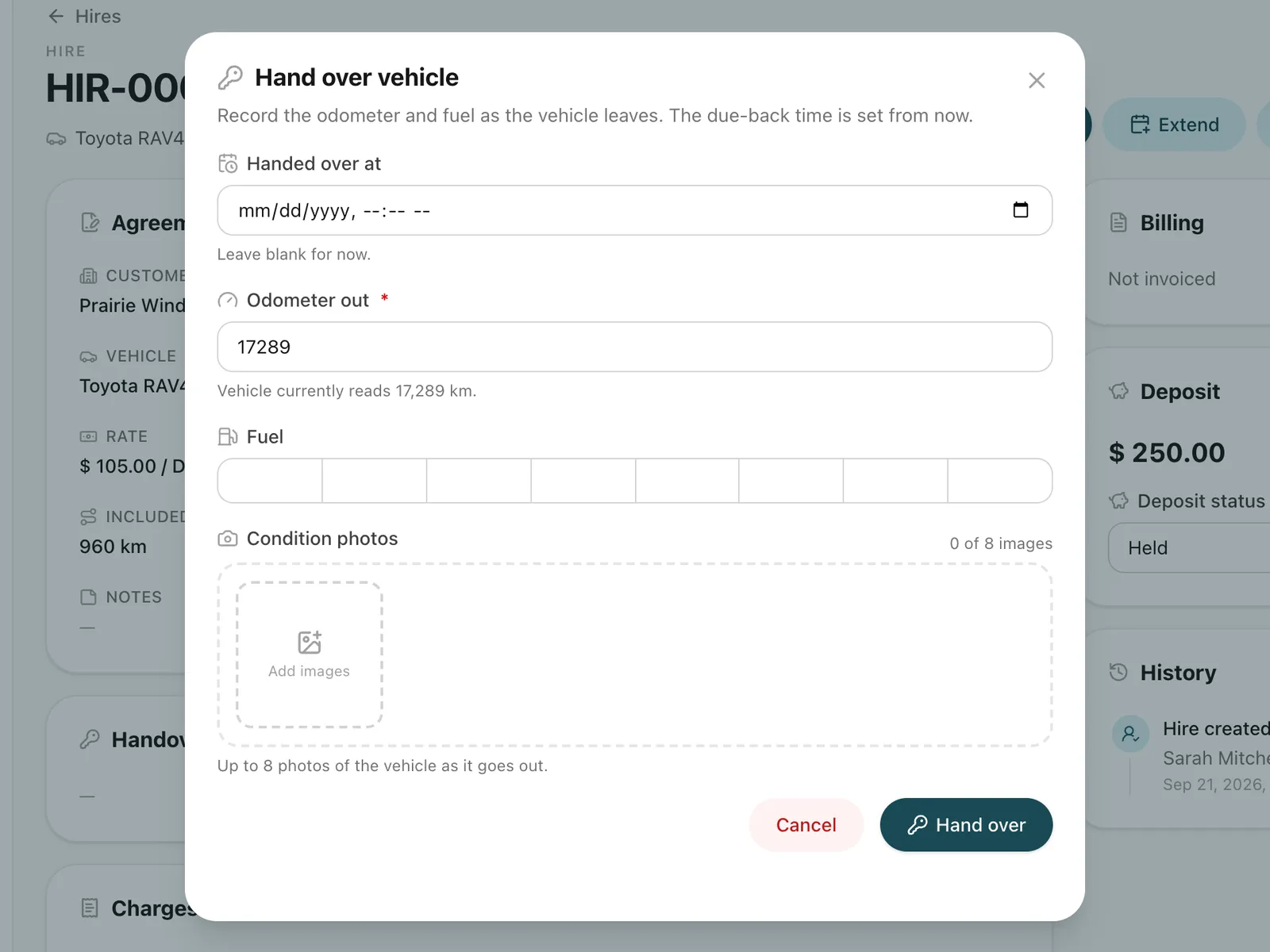Set fuel to the last full segment
1270x952 pixels.
coord(1000,481)
